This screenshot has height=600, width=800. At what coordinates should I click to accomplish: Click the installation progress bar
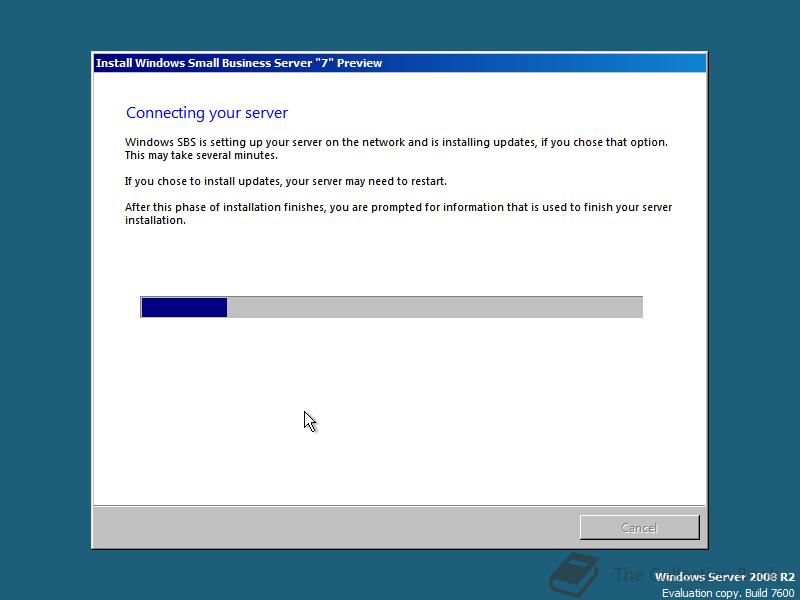click(x=391, y=307)
